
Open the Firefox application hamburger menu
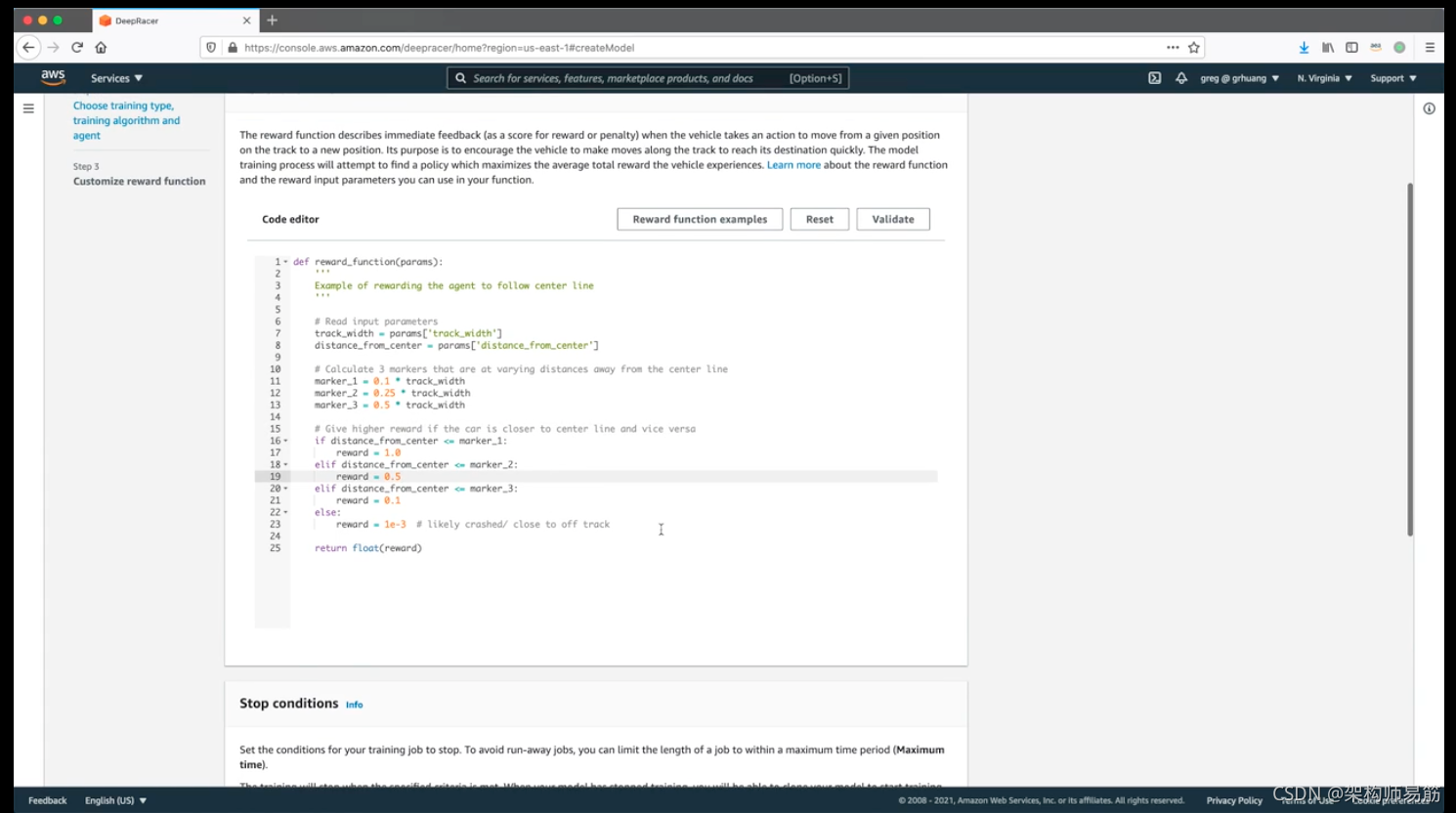pyautogui.click(x=1430, y=47)
